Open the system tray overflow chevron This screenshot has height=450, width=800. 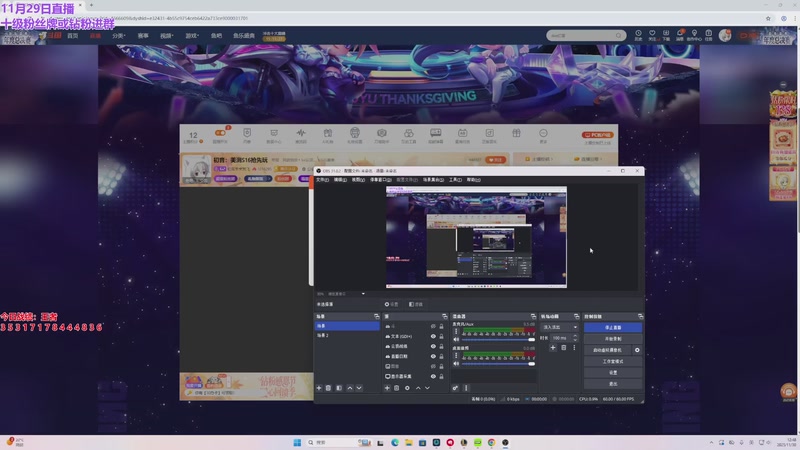(x=711, y=442)
